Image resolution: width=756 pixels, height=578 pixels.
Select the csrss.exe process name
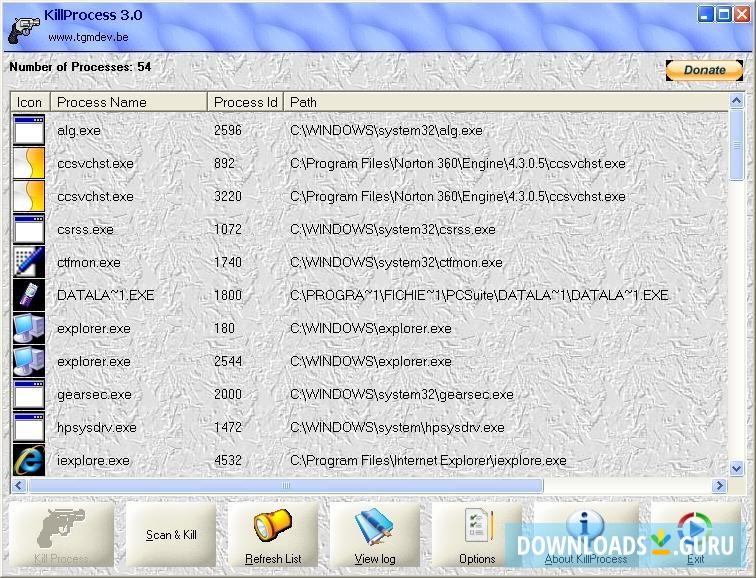click(x=85, y=229)
